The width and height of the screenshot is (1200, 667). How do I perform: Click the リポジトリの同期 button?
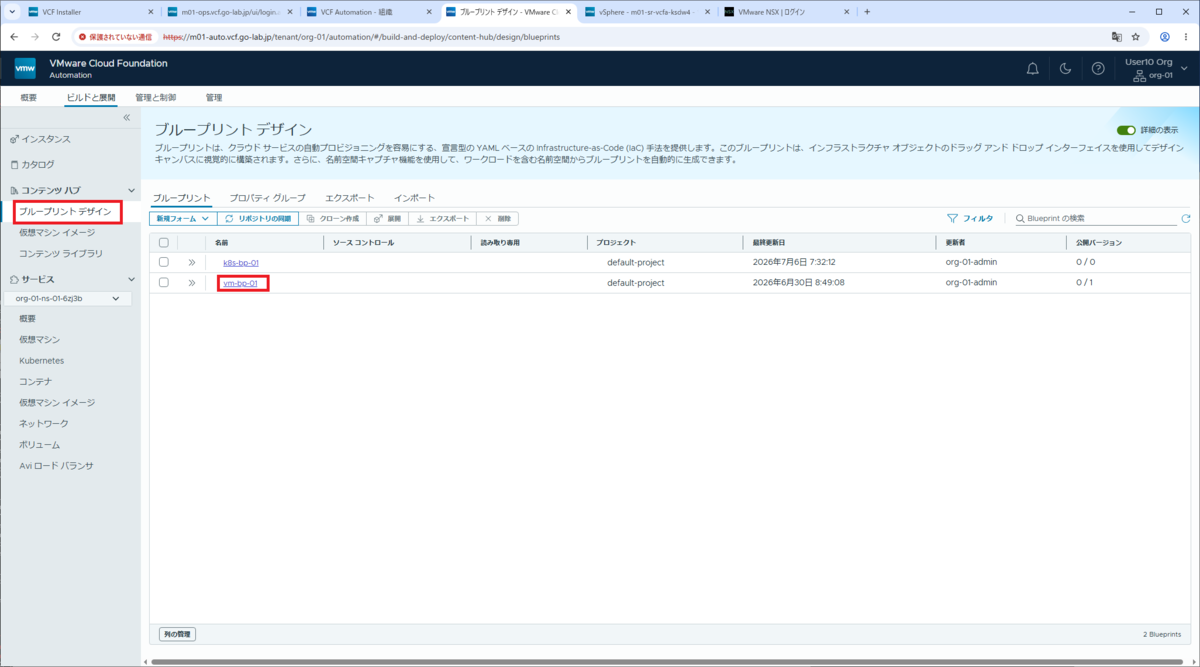pyautogui.click(x=258, y=218)
